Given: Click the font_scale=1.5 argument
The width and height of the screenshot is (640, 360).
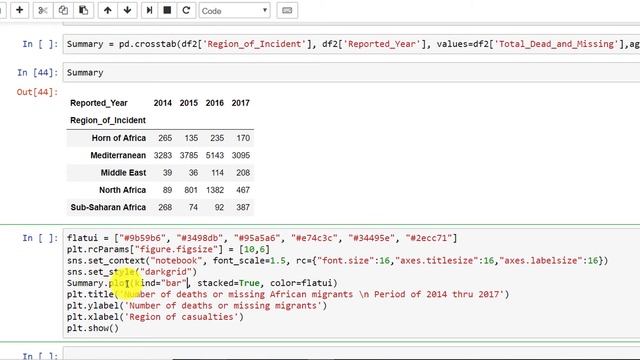Looking at the screenshot, I should (249, 260).
